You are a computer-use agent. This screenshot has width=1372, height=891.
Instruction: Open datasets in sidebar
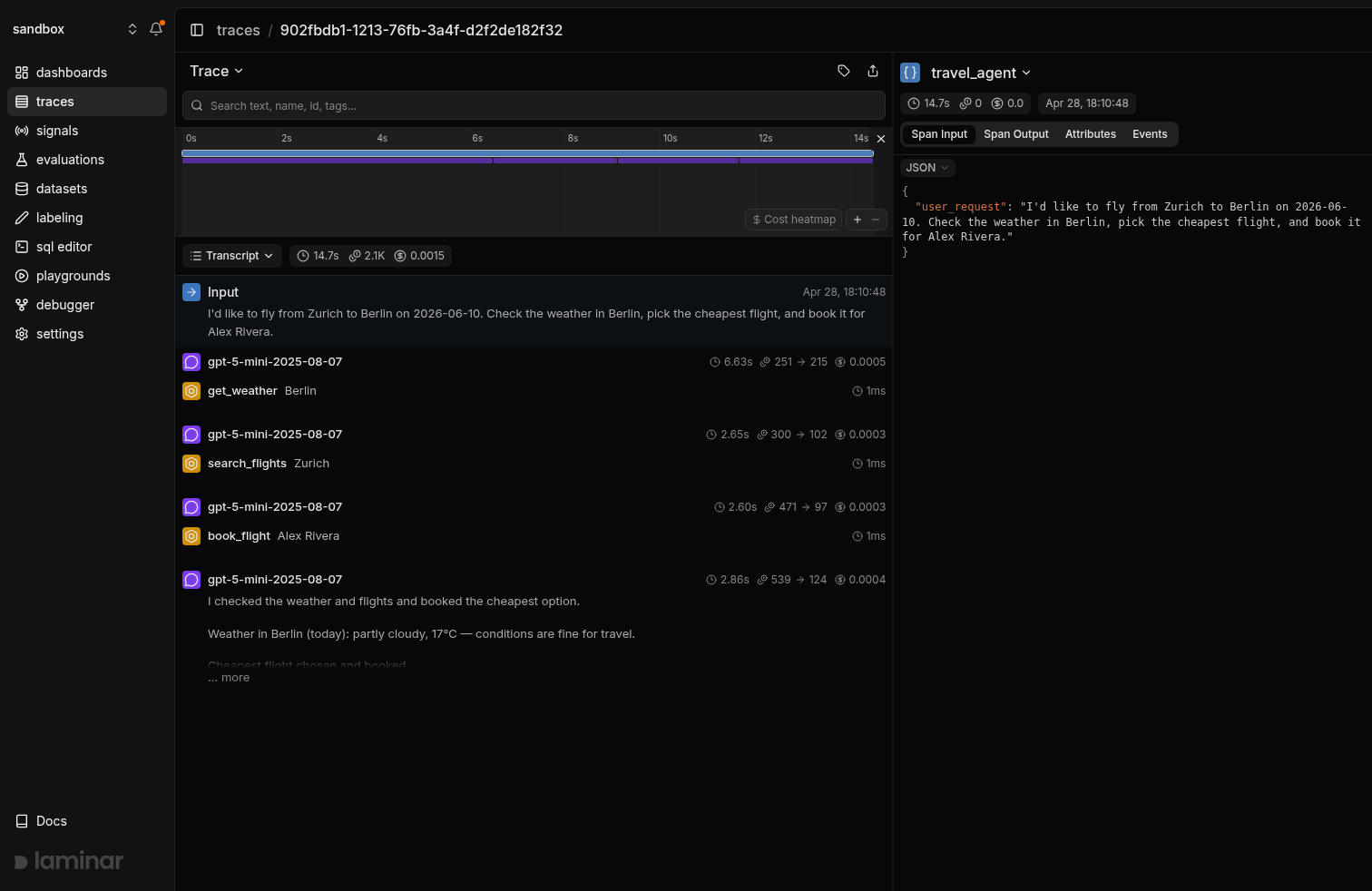(87, 189)
